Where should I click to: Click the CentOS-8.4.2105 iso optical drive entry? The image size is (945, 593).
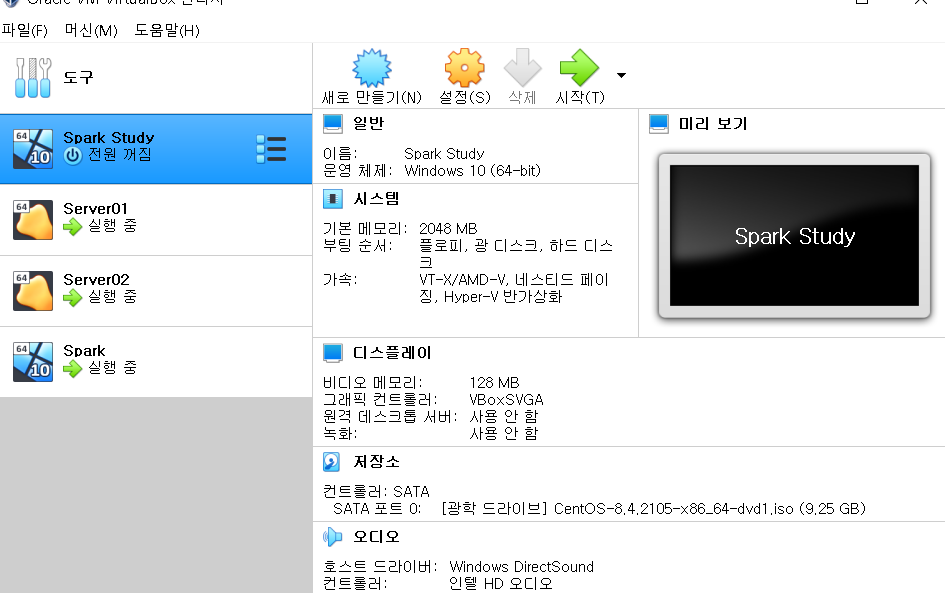[653, 509]
